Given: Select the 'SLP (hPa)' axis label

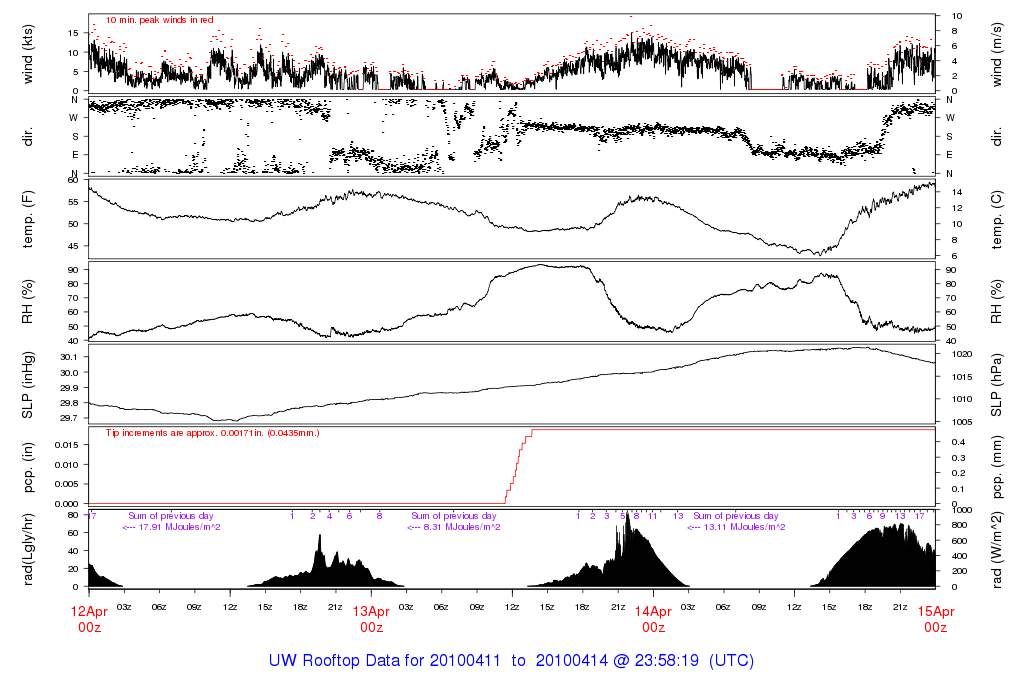Looking at the screenshot, I should click(997, 385).
